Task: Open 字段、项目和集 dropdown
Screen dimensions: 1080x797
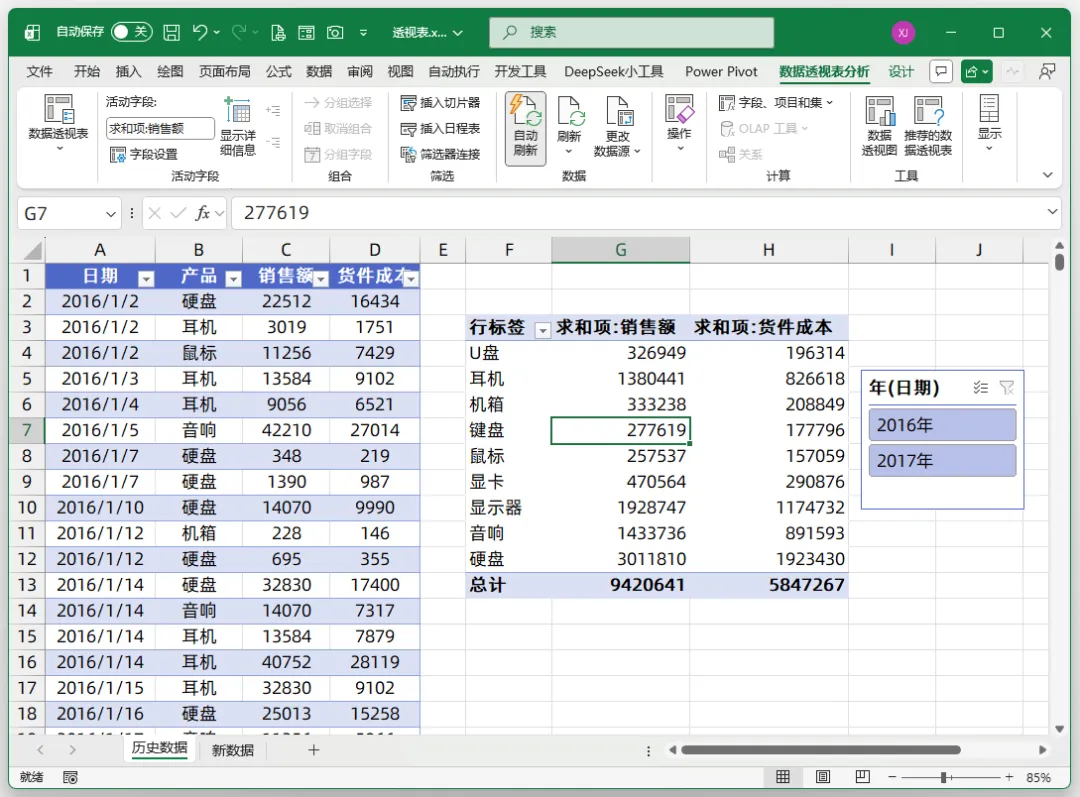Action: [x=776, y=103]
